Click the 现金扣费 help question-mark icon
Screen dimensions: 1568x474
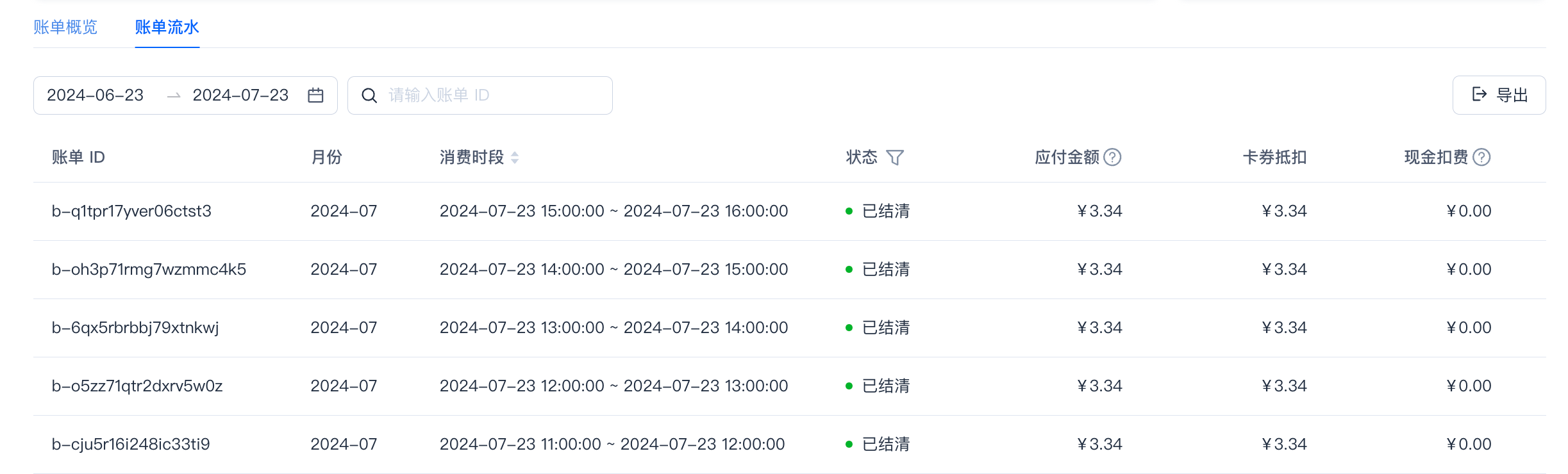click(1482, 157)
